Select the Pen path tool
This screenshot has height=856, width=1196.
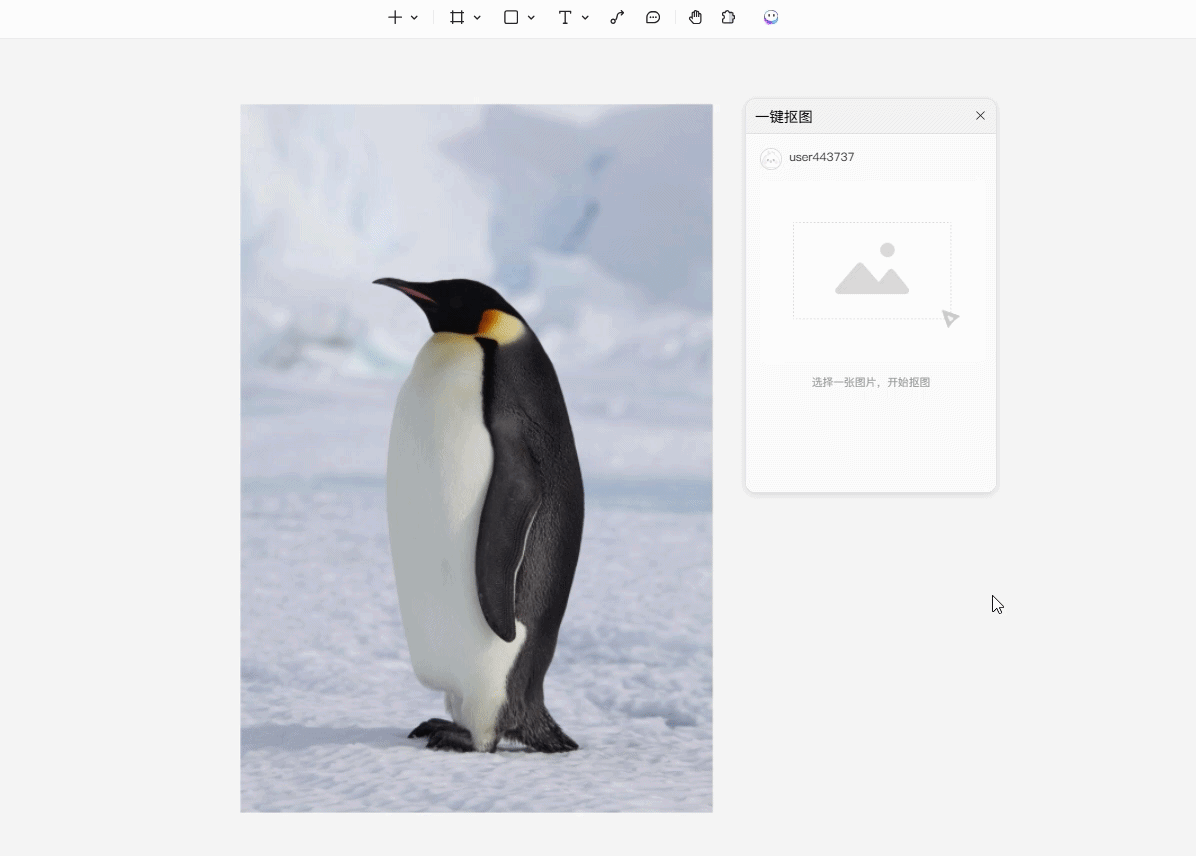(617, 18)
